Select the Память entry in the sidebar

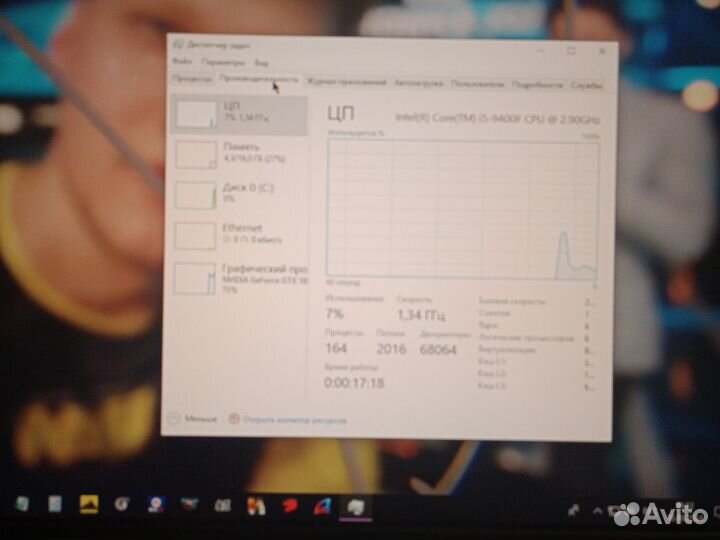(x=239, y=155)
